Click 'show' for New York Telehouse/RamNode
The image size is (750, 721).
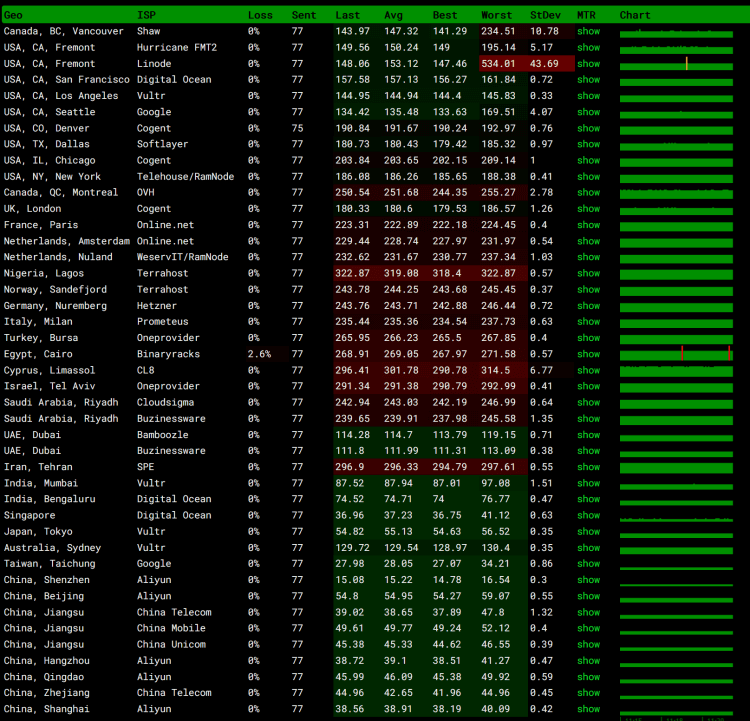point(588,177)
